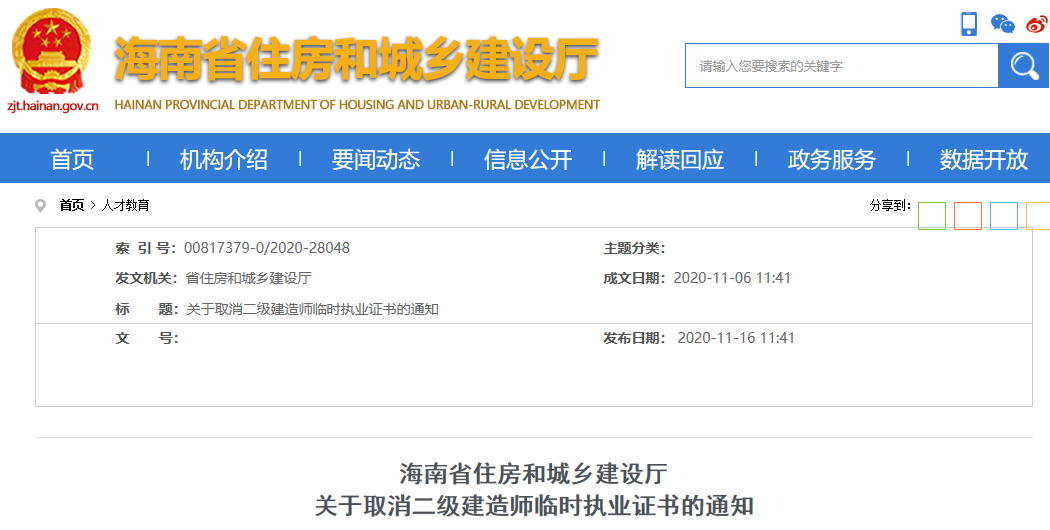This screenshot has height=530, width=1050.
Task: Open the 首页 navigation tab
Action: pyautogui.click(x=72, y=159)
